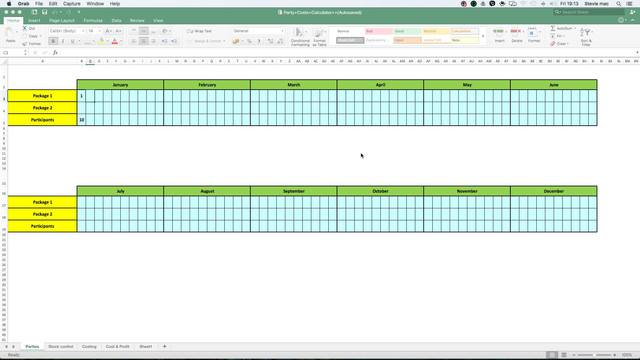Viewport: 640px width, 360px height.
Task: Open the Cost & Profit sheet tab
Action: click(x=118, y=347)
